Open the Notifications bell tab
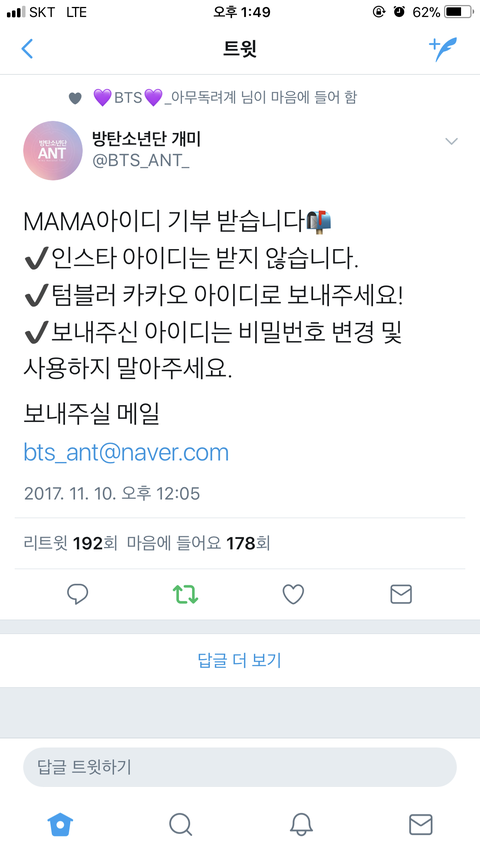Viewport: 480px width, 853px height. point(300,824)
